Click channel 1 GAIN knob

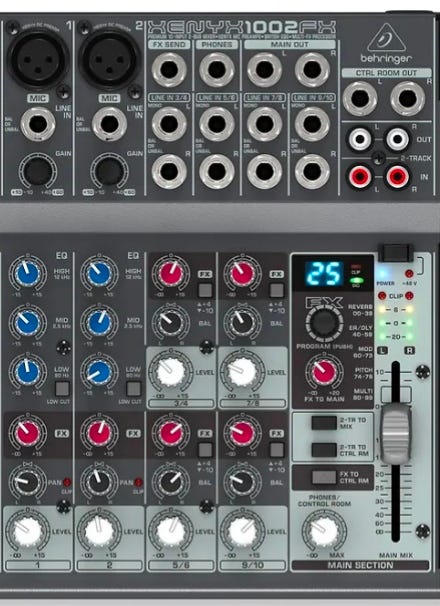38,171
